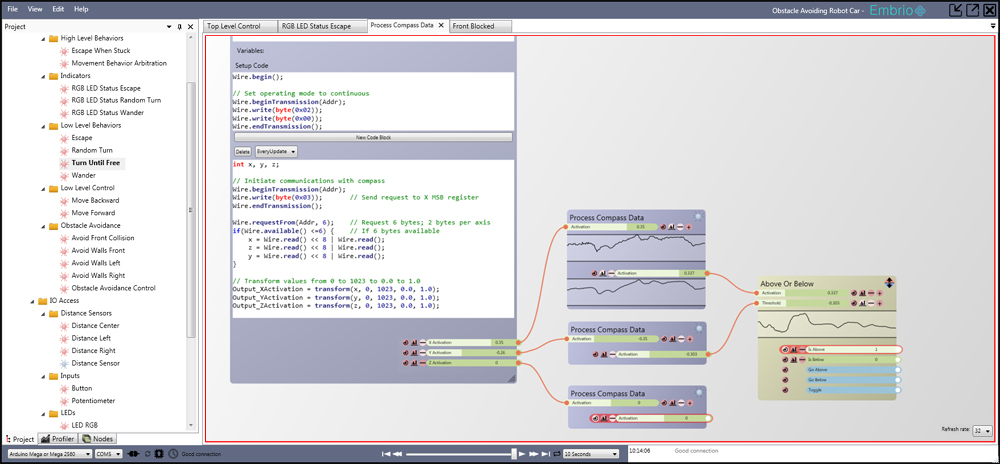Click the spiral icon beside Go Above trigger
Screen dimensions: 1000x464
click(786, 370)
